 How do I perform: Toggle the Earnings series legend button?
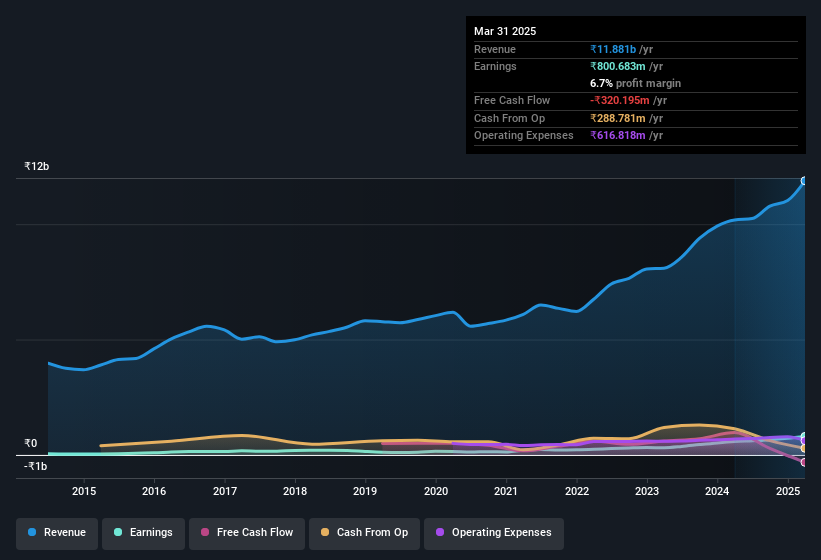[143, 533]
